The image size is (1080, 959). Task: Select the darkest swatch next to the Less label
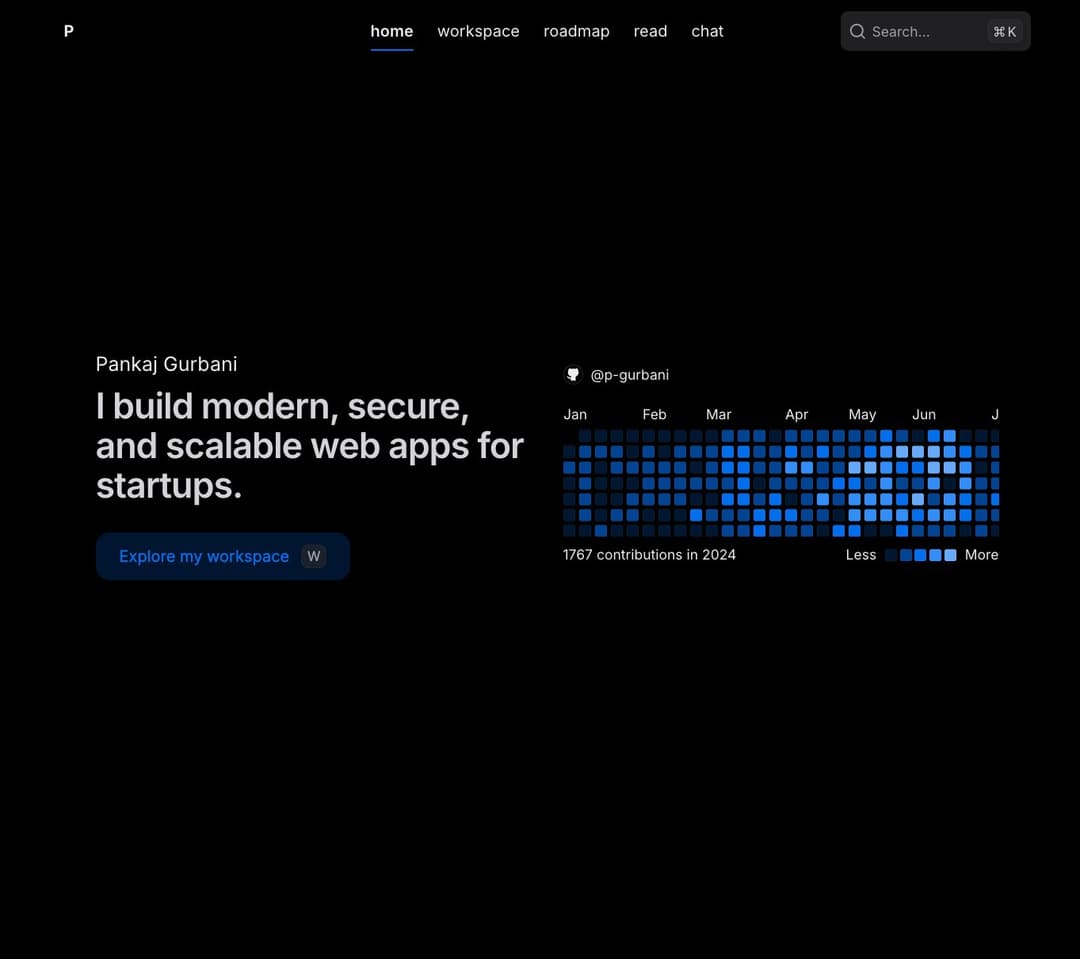890,554
